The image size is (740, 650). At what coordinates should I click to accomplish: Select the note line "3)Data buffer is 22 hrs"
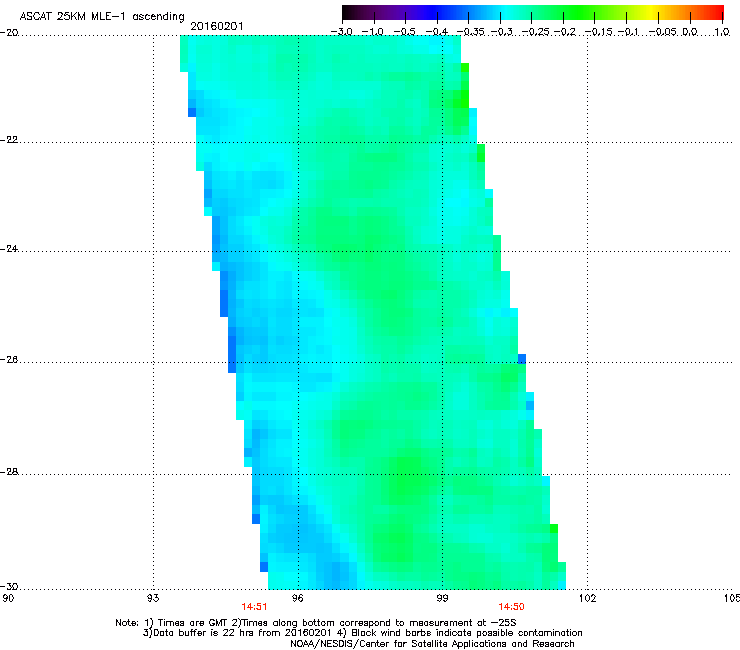point(362,633)
